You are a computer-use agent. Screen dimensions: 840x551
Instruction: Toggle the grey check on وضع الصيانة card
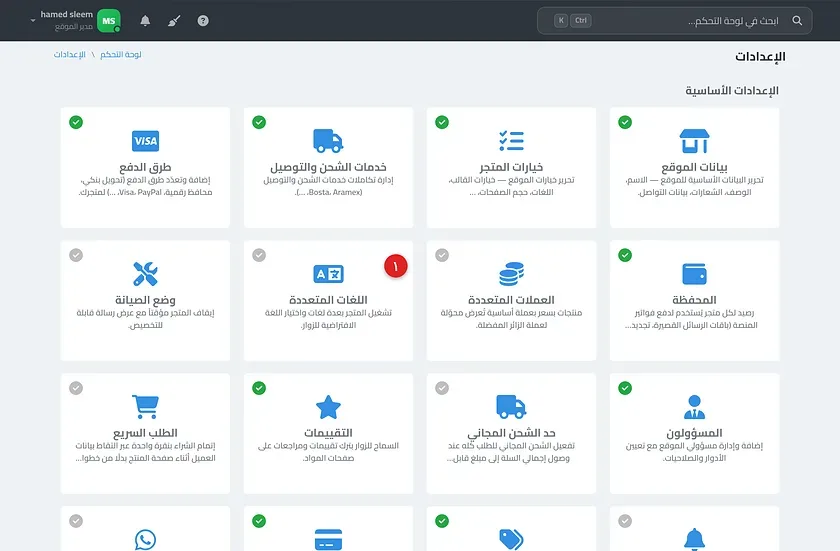point(76,255)
